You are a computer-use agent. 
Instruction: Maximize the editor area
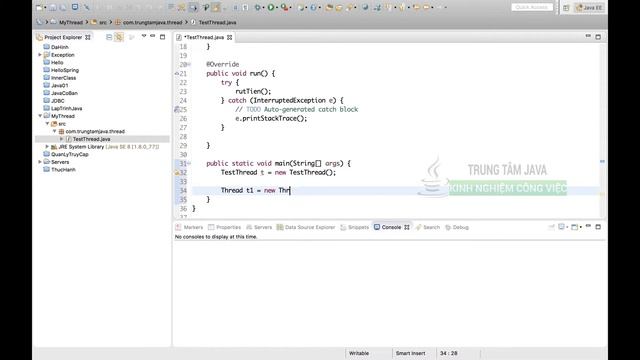(x=598, y=37)
